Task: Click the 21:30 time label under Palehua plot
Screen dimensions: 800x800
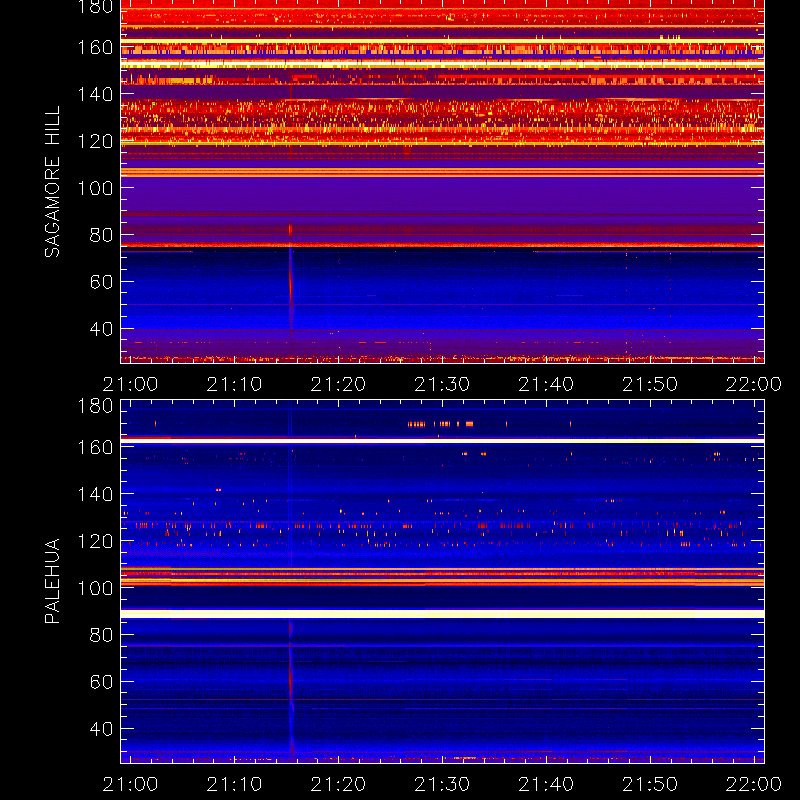Action: [x=442, y=784]
